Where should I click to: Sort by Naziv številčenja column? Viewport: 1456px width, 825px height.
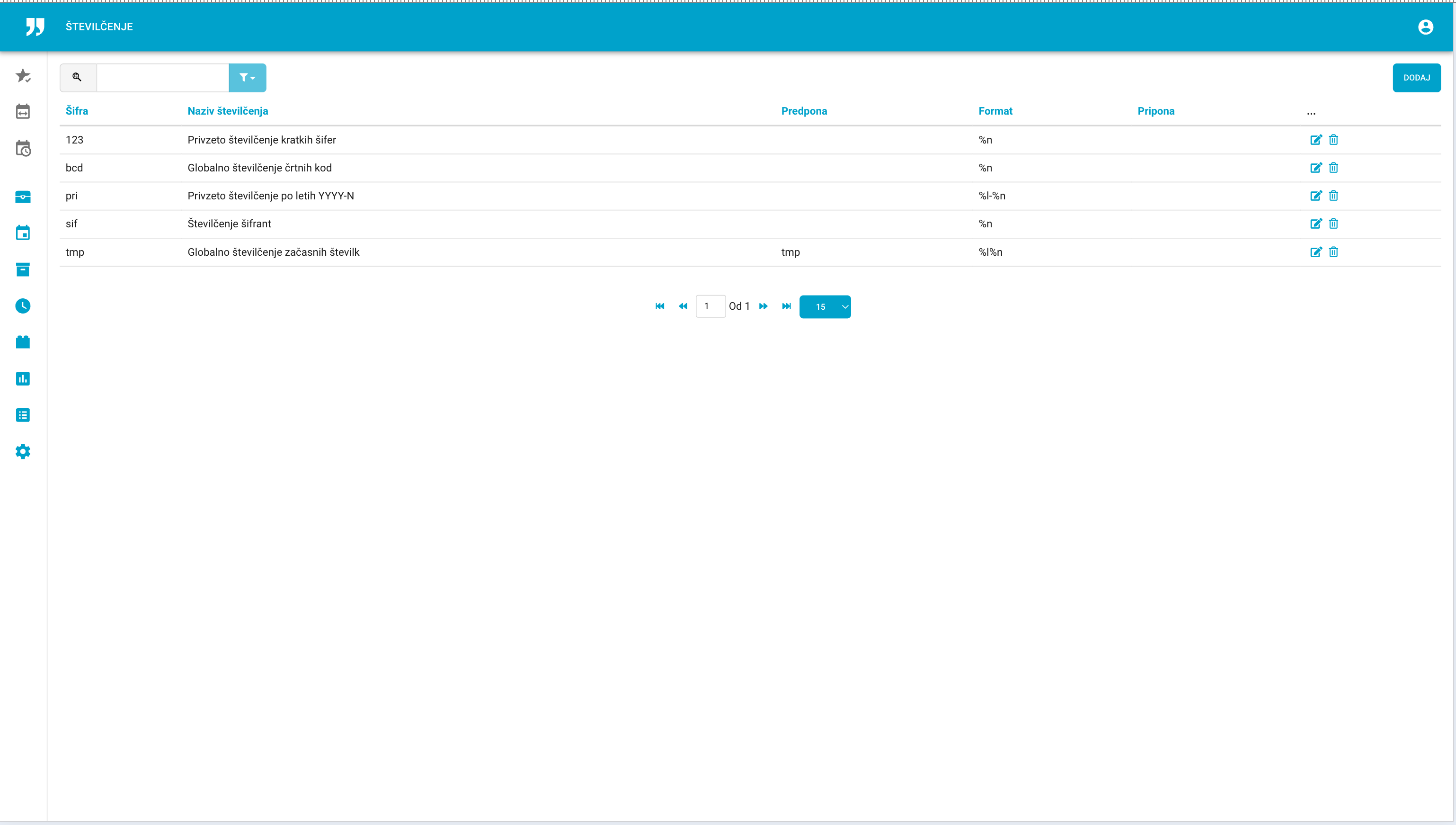(228, 111)
